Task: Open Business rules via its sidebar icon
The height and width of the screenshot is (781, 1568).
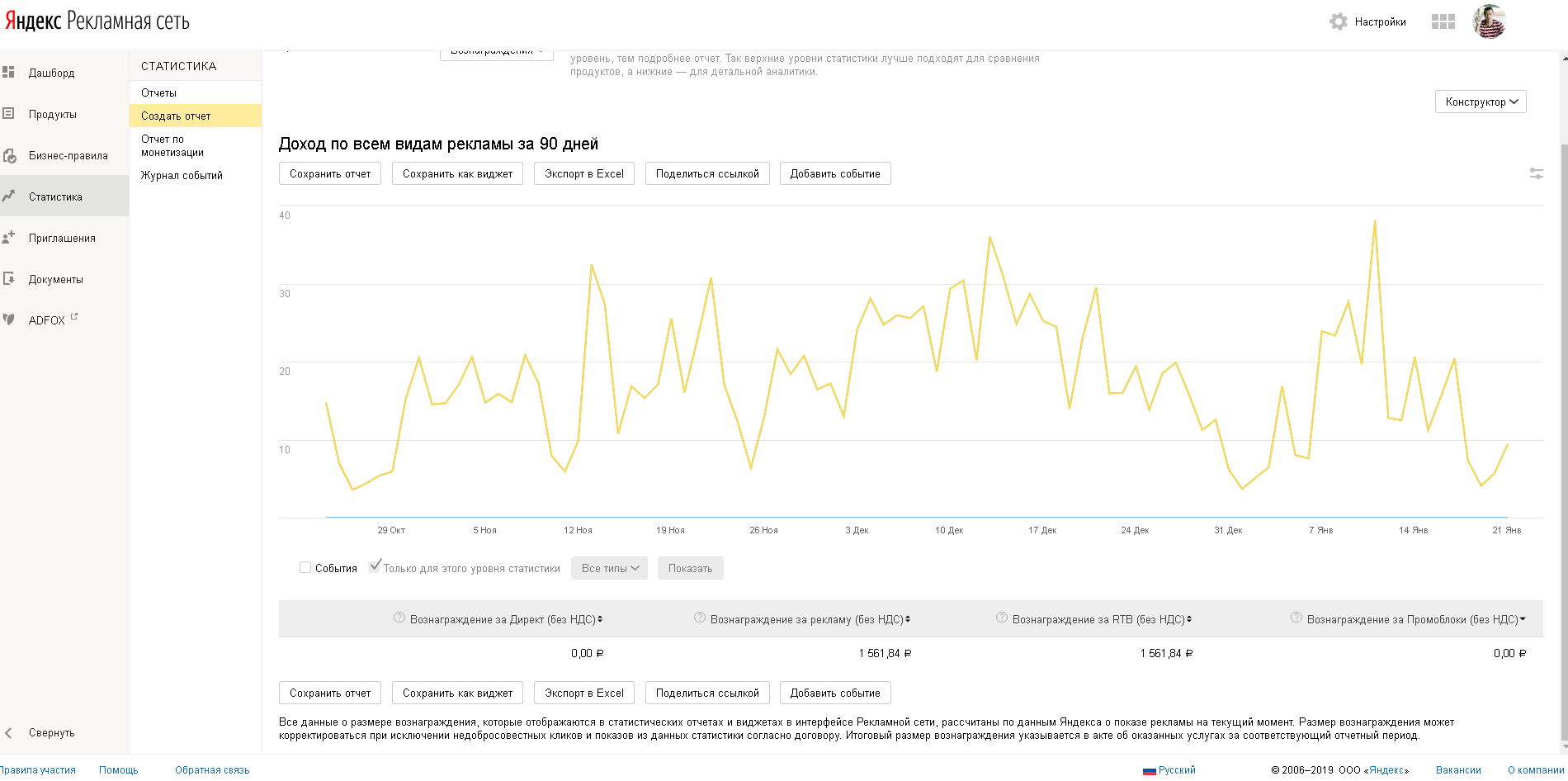Action: tap(10, 155)
